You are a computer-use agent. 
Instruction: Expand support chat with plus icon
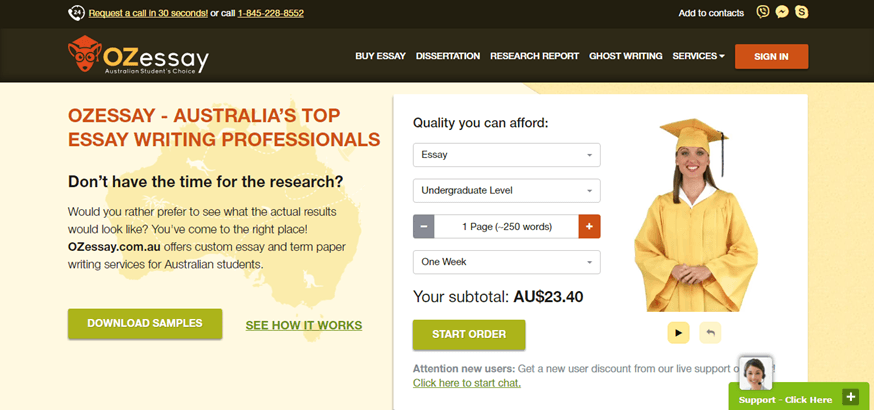point(850,397)
